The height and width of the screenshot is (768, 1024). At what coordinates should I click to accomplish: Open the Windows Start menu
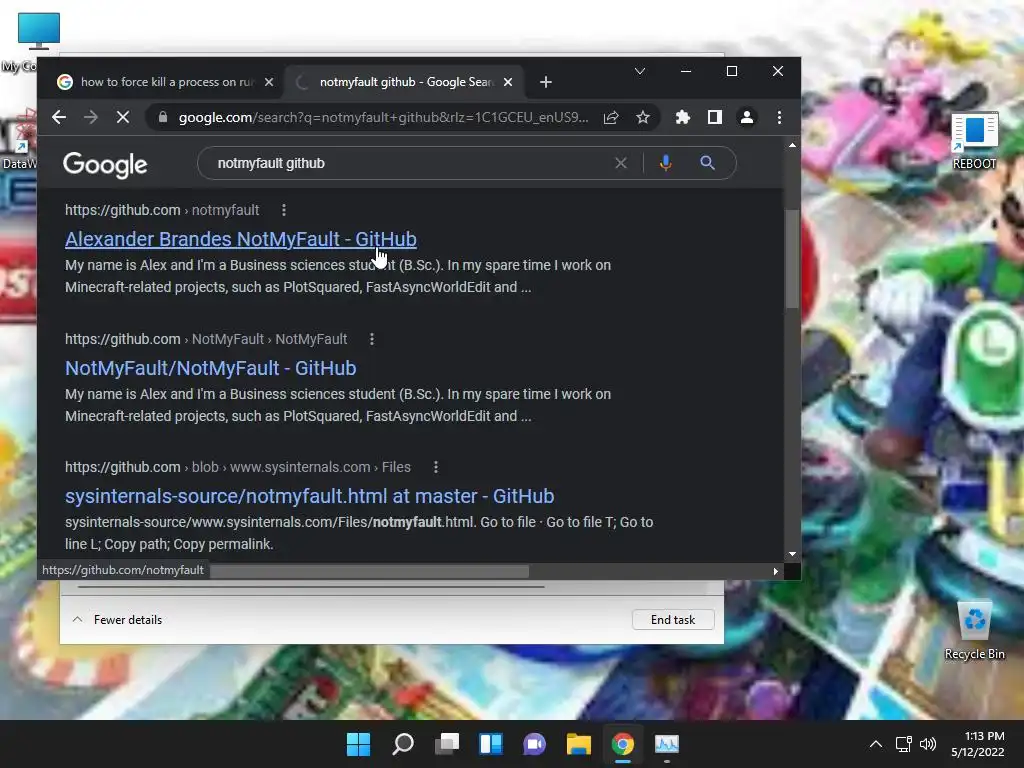coord(359,744)
